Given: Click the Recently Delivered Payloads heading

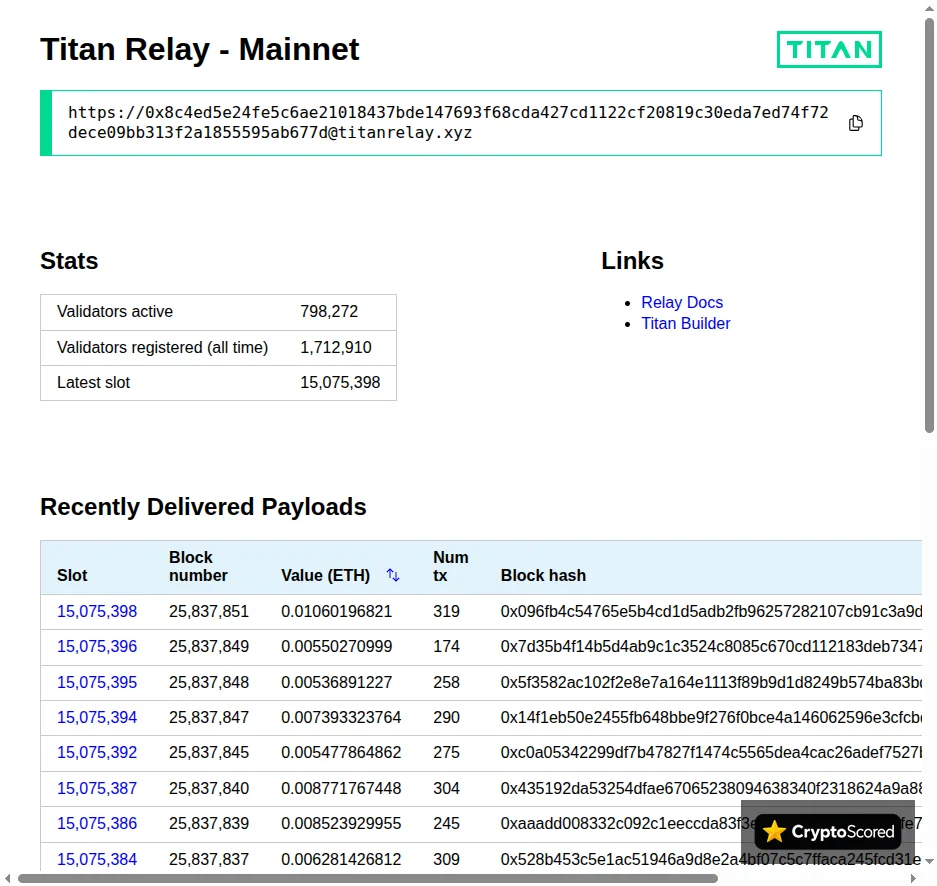Looking at the screenshot, I should 203,507.
